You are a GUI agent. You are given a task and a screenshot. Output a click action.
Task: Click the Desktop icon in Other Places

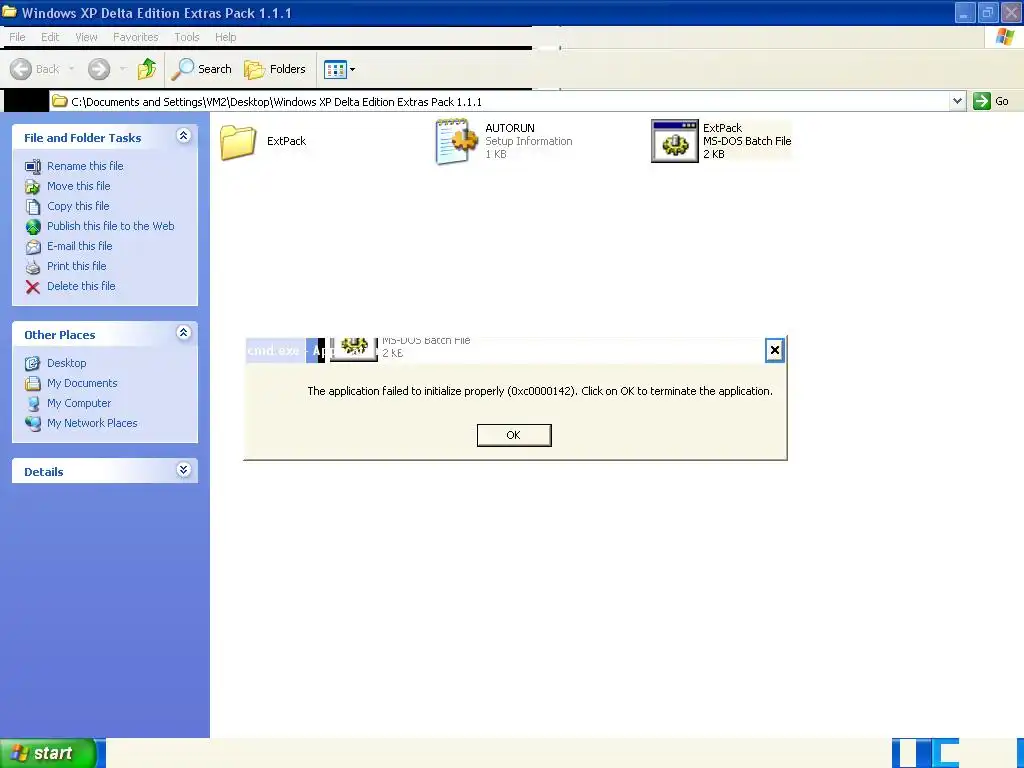[33, 363]
